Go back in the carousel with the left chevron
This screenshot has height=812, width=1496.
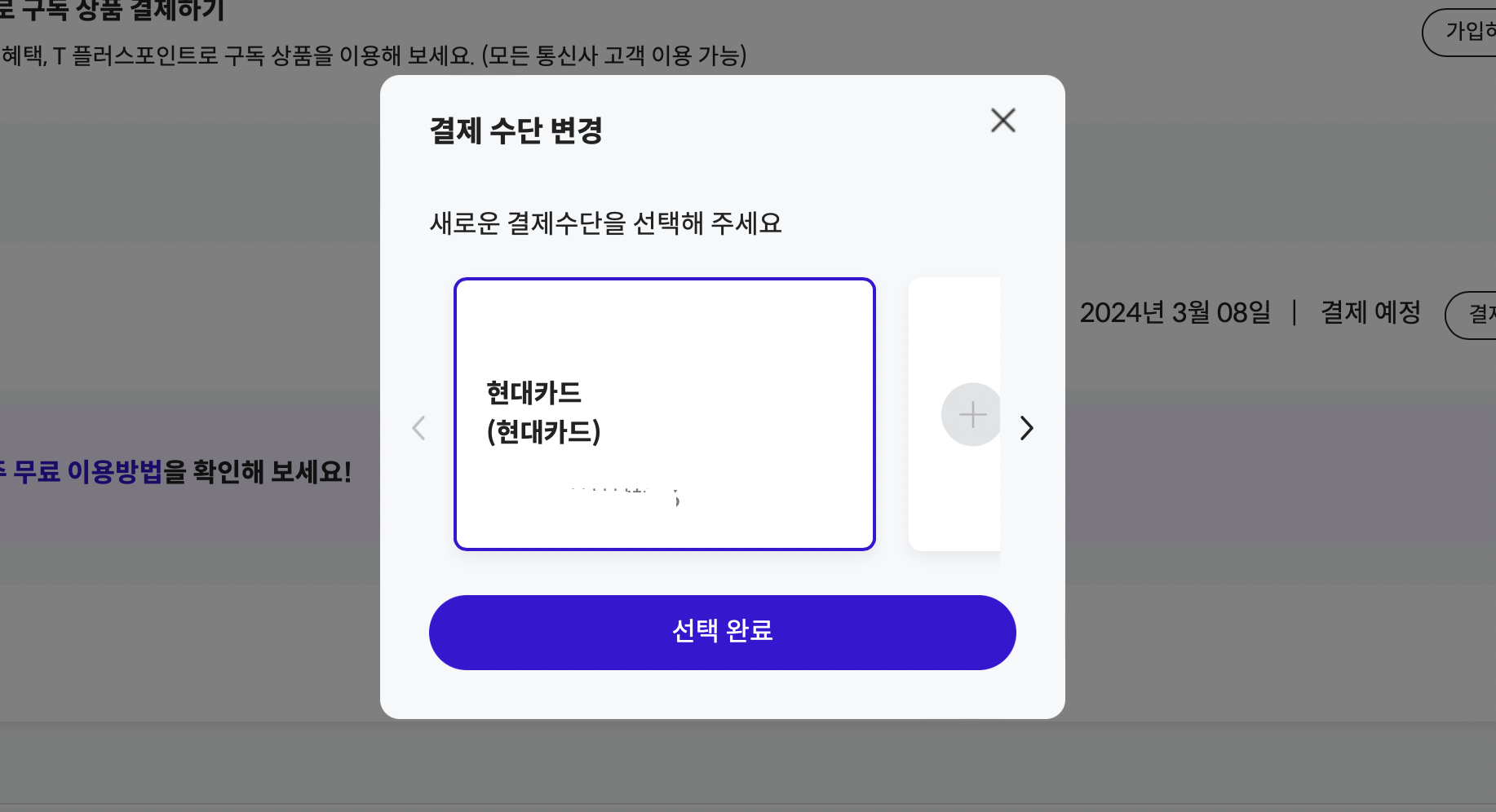point(418,427)
